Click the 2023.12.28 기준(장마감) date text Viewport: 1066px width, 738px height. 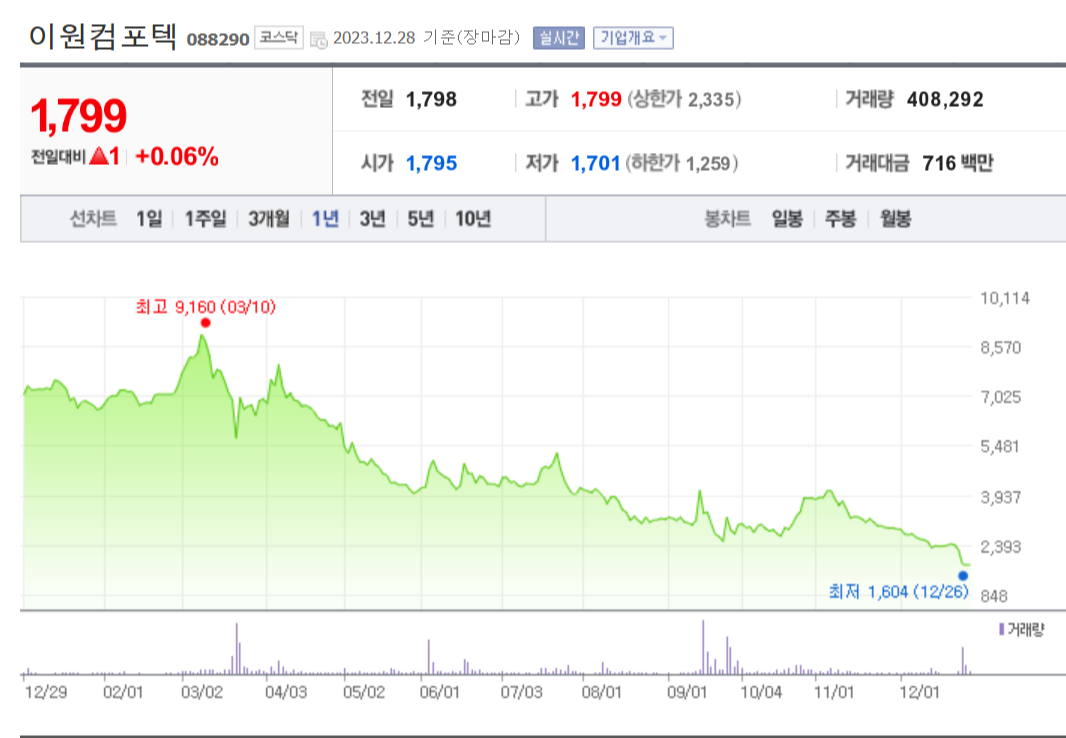[x=426, y=37]
